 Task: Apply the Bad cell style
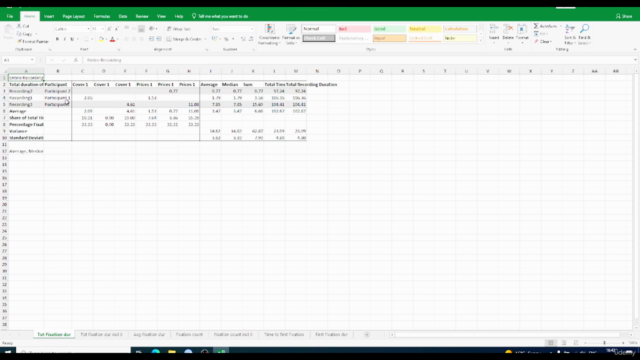click(354, 29)
